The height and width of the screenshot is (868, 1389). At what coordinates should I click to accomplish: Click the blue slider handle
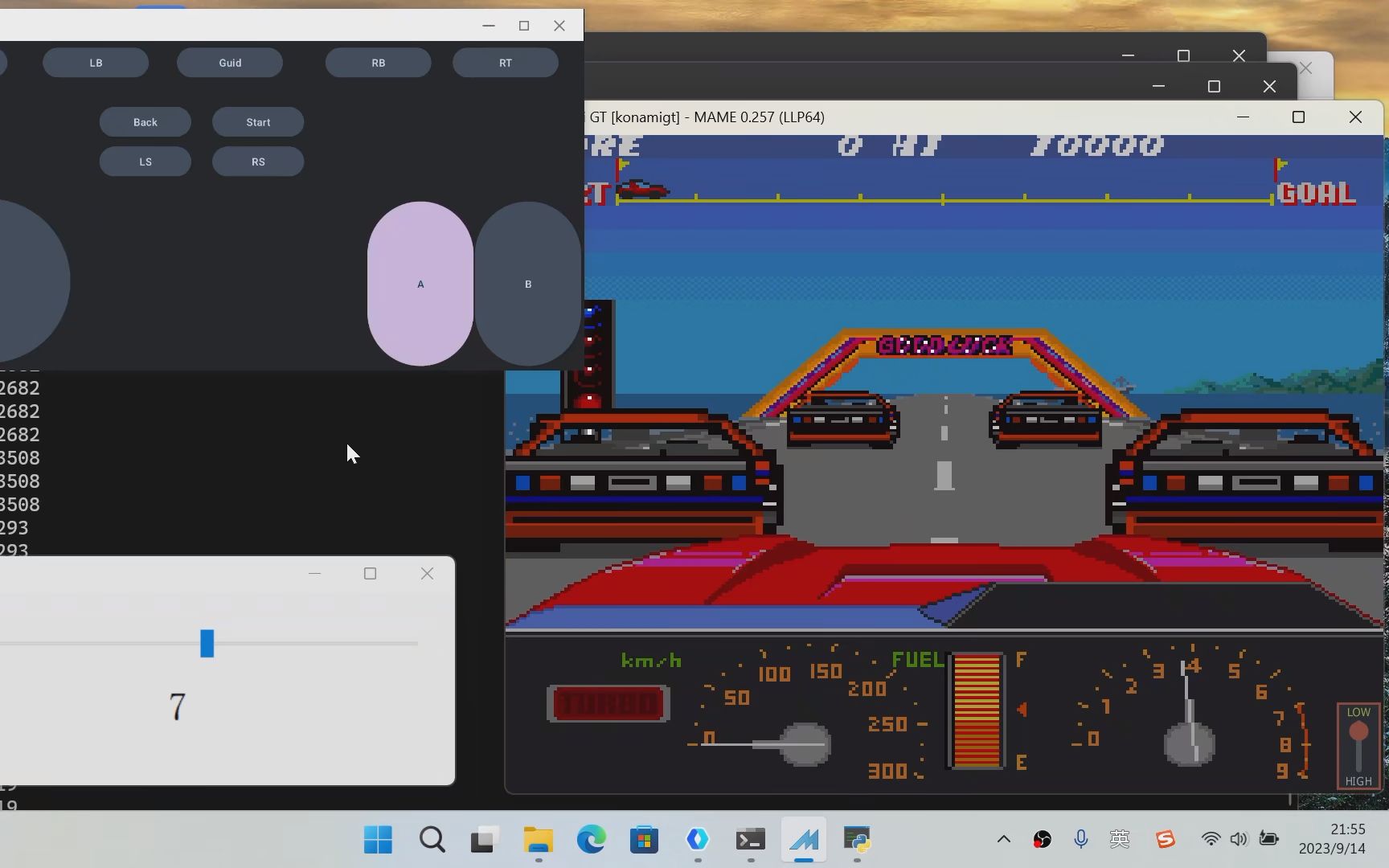(x=207, y=643)
